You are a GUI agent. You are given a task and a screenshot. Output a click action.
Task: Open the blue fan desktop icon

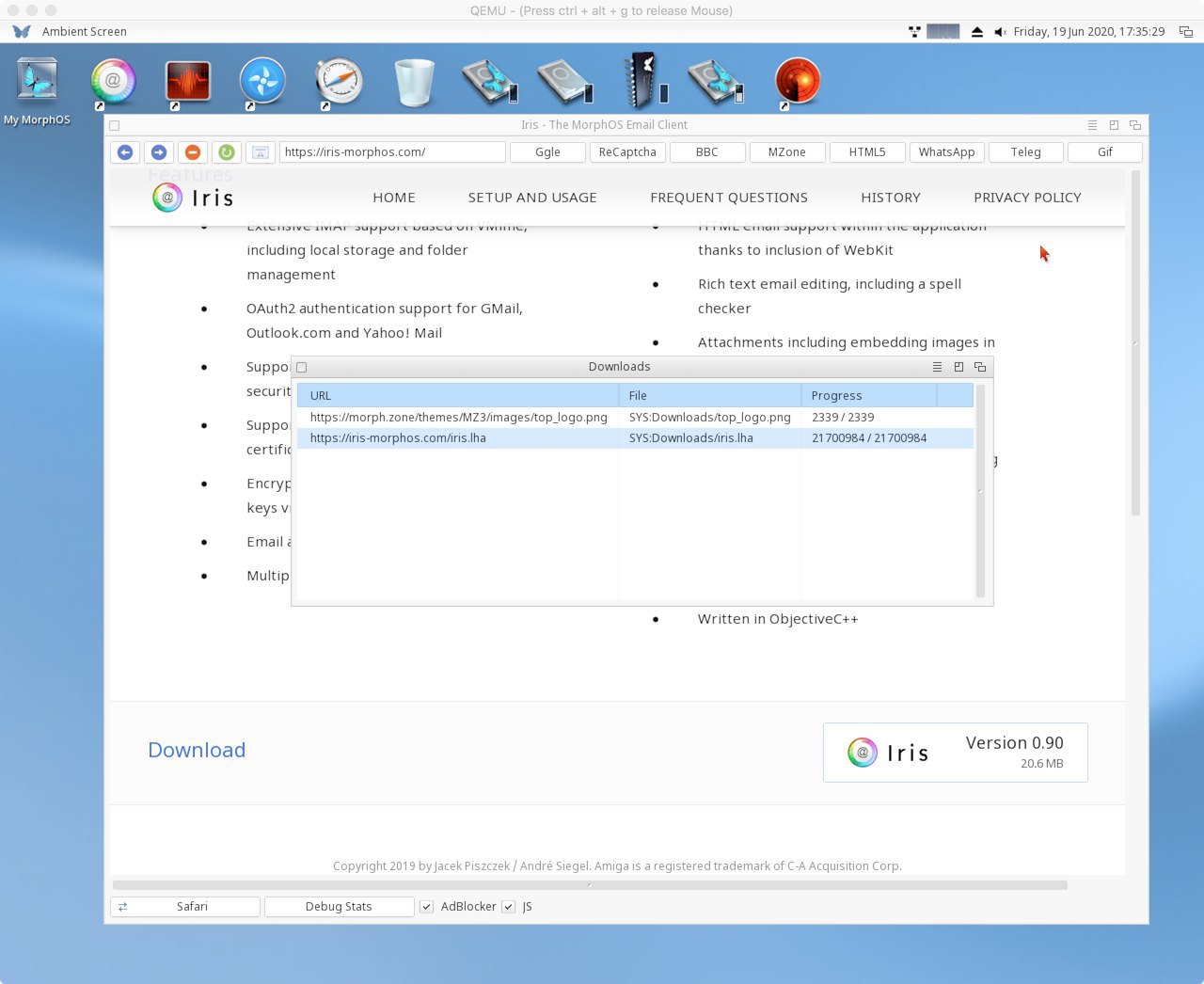[262, 82]
